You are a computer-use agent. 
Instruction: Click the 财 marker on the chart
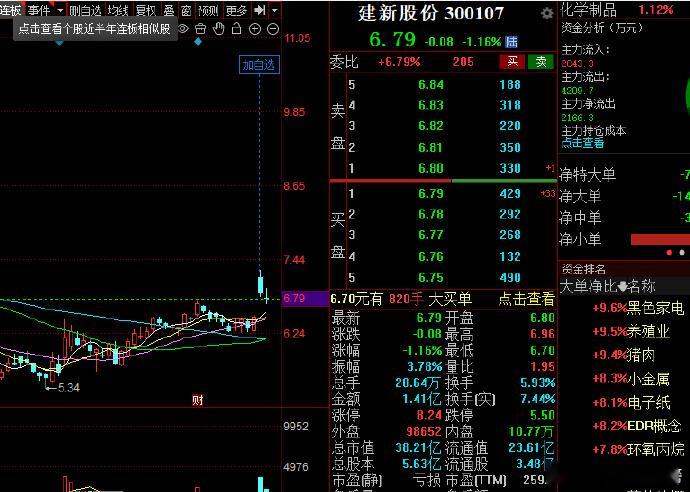point(198,400)
